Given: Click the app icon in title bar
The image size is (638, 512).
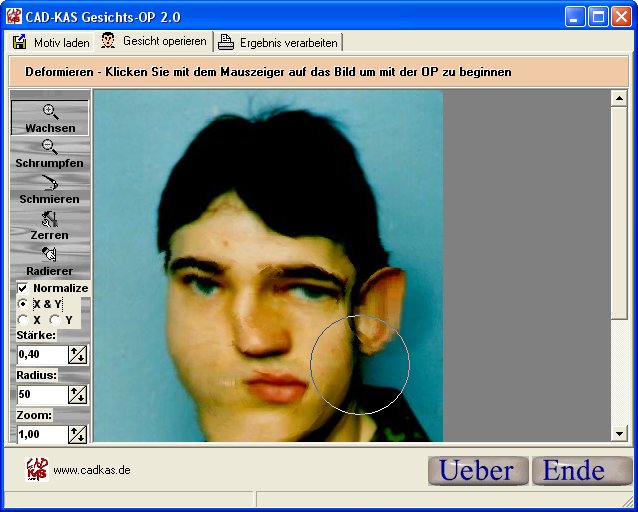Looking at the screenshot, I should tap(14, 16).
